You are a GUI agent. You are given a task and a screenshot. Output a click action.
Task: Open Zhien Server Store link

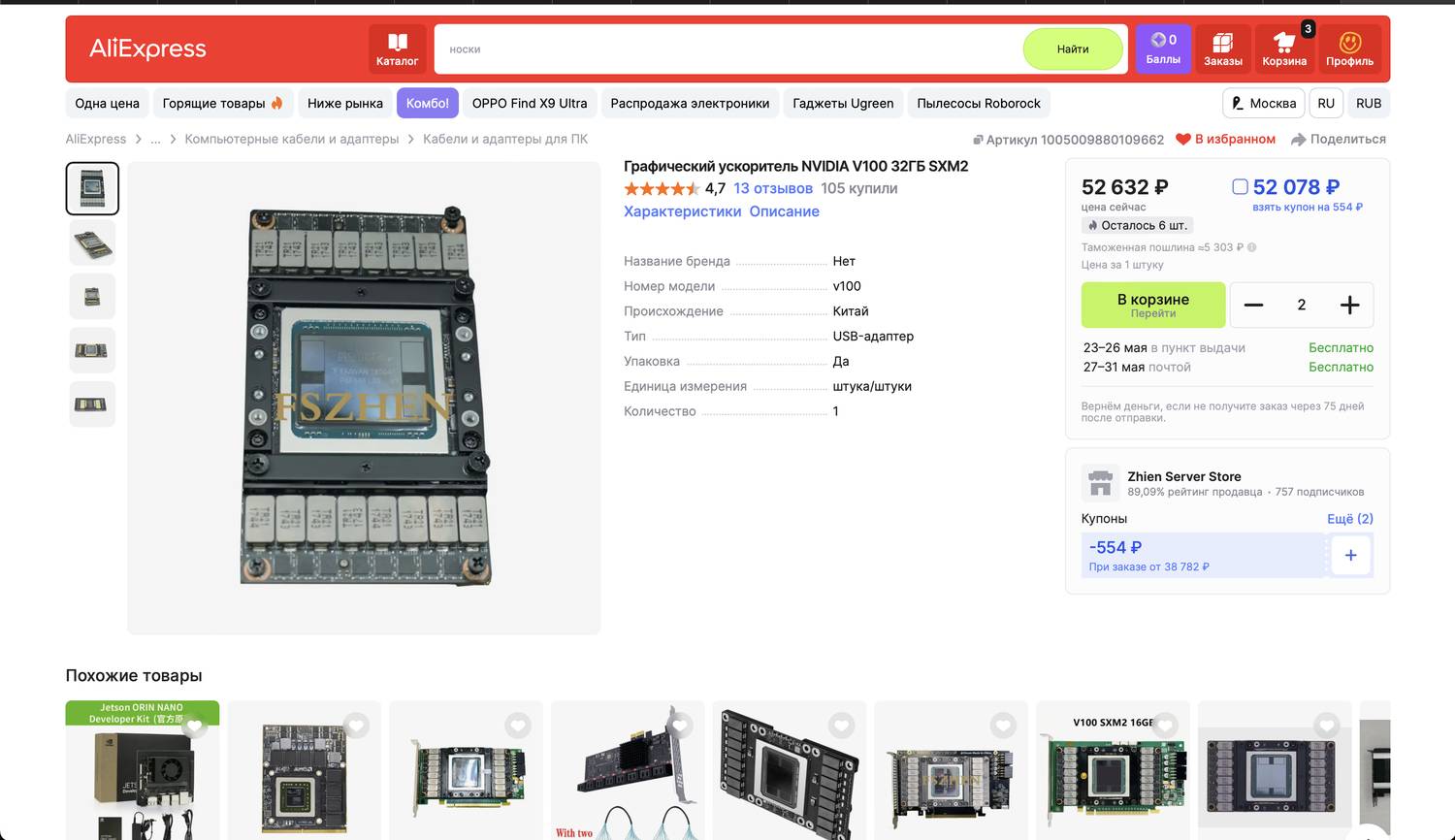click(x=1184, y=476)
